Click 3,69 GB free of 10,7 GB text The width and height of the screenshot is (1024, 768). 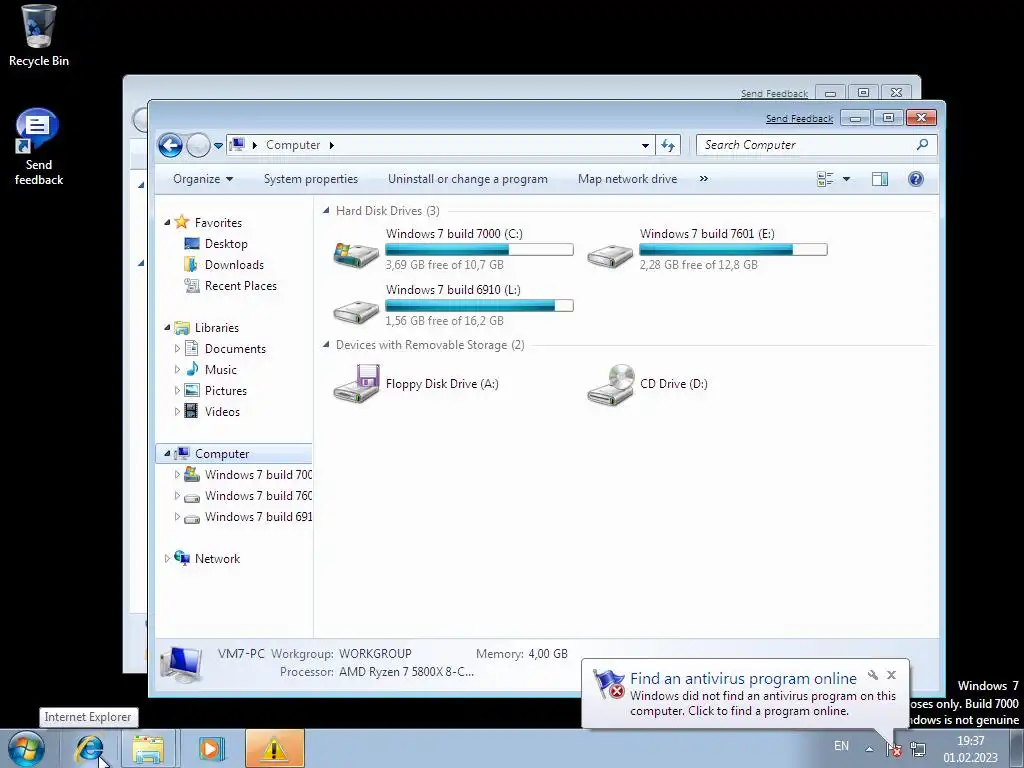tap(444, 264)
